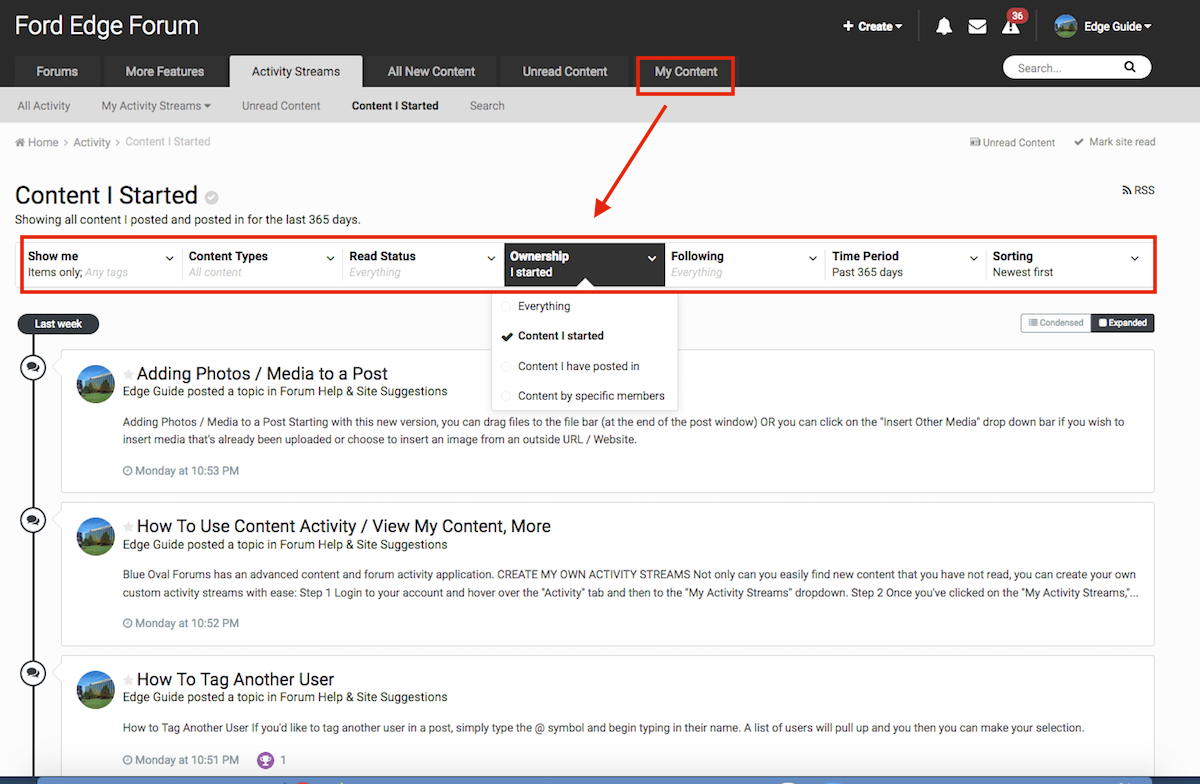Click Content I Started in sub-navigation
Image resolution: width=1200 pixels, height=784 pixels.
tap(395, 106)
